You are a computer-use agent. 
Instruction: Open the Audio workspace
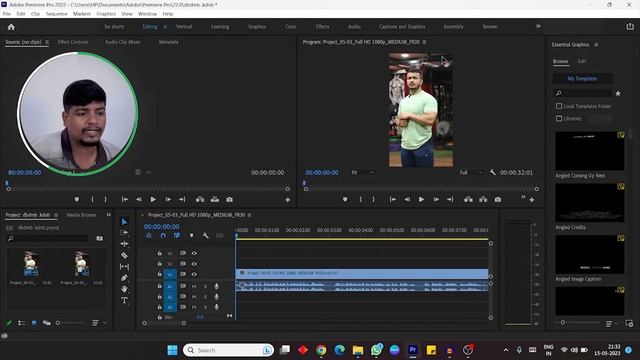click(354, 27)
